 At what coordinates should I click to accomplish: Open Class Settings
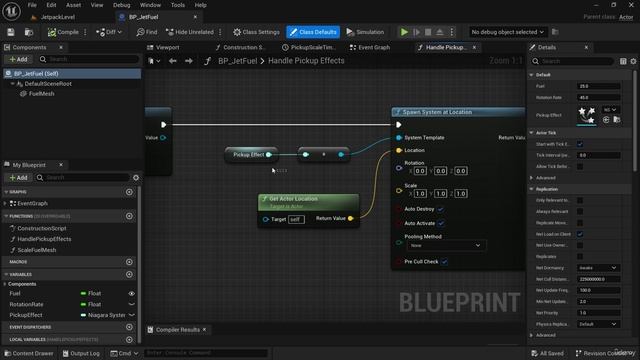(x=256, y=32)
